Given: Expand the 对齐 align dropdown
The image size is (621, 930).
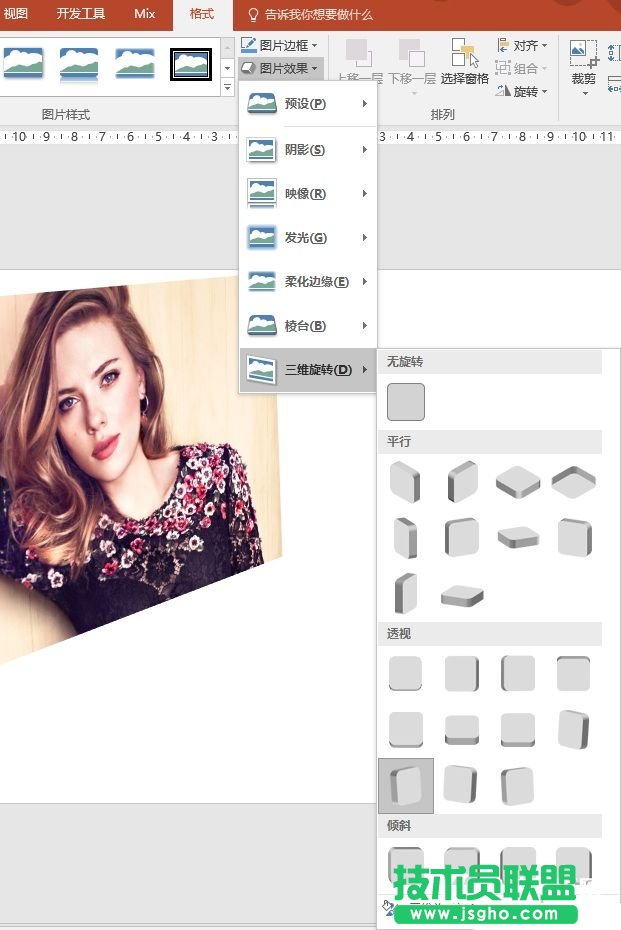Looking at the screenshot, I should pyautogui.click(x=523, y=45).
